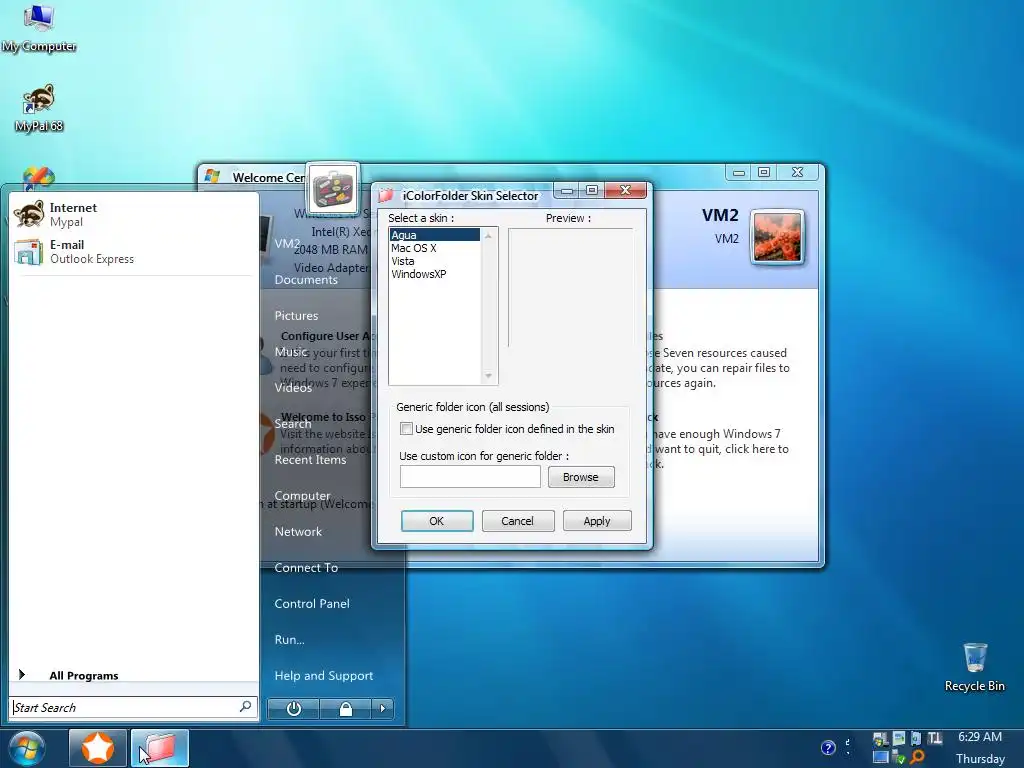Click the iColorFolder red folder taskbar button
This screenshot has height=768, width=1024.
pos(160,748)
